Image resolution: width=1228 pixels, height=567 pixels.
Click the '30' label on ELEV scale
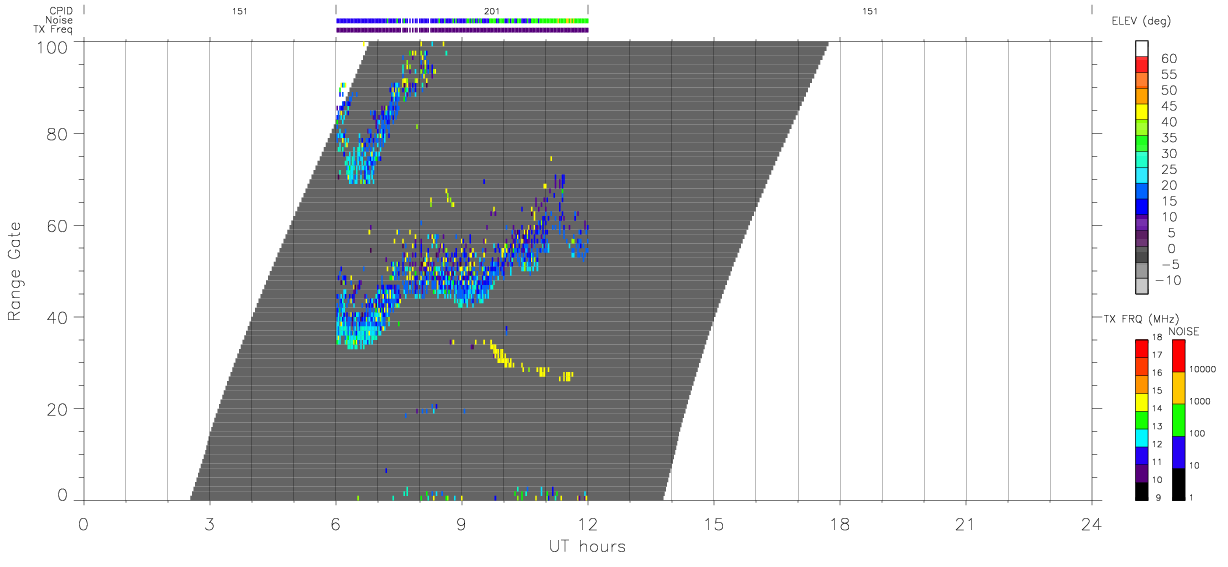(x=1168, y=154)
